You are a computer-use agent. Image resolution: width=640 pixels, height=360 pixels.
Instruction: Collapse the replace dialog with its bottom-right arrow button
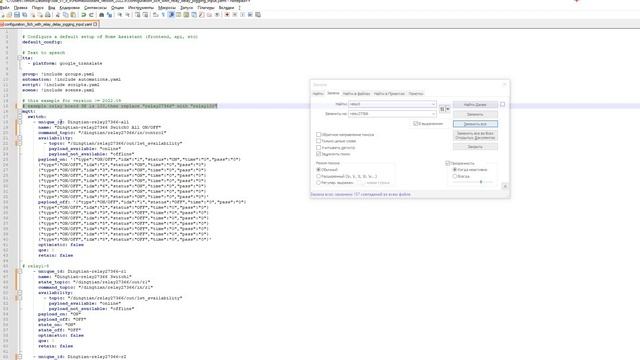pyautogui.click(x=504, y=186)
